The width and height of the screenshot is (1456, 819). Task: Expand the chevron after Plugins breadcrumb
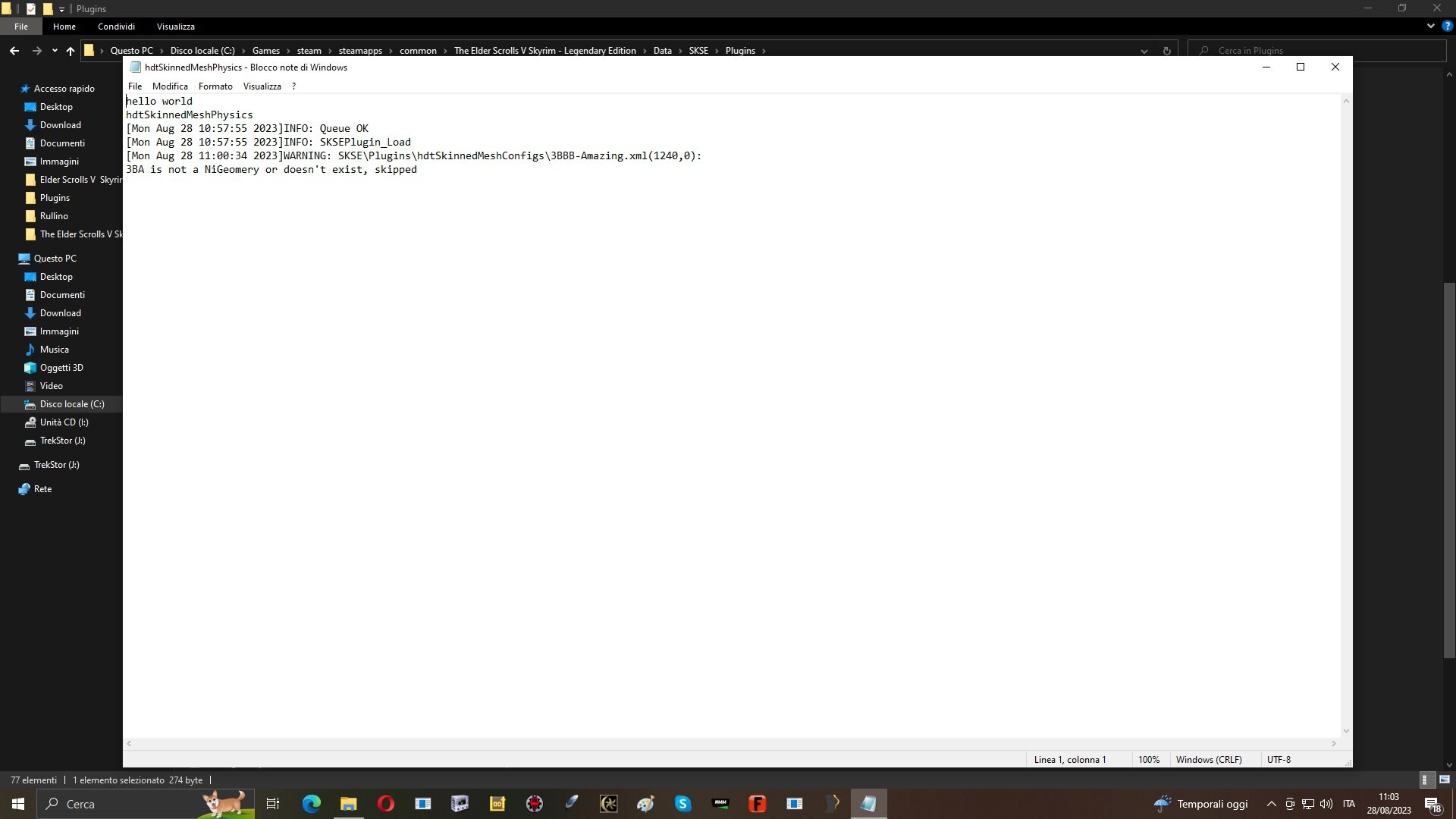pyautogui.click(x=764, y=51)
